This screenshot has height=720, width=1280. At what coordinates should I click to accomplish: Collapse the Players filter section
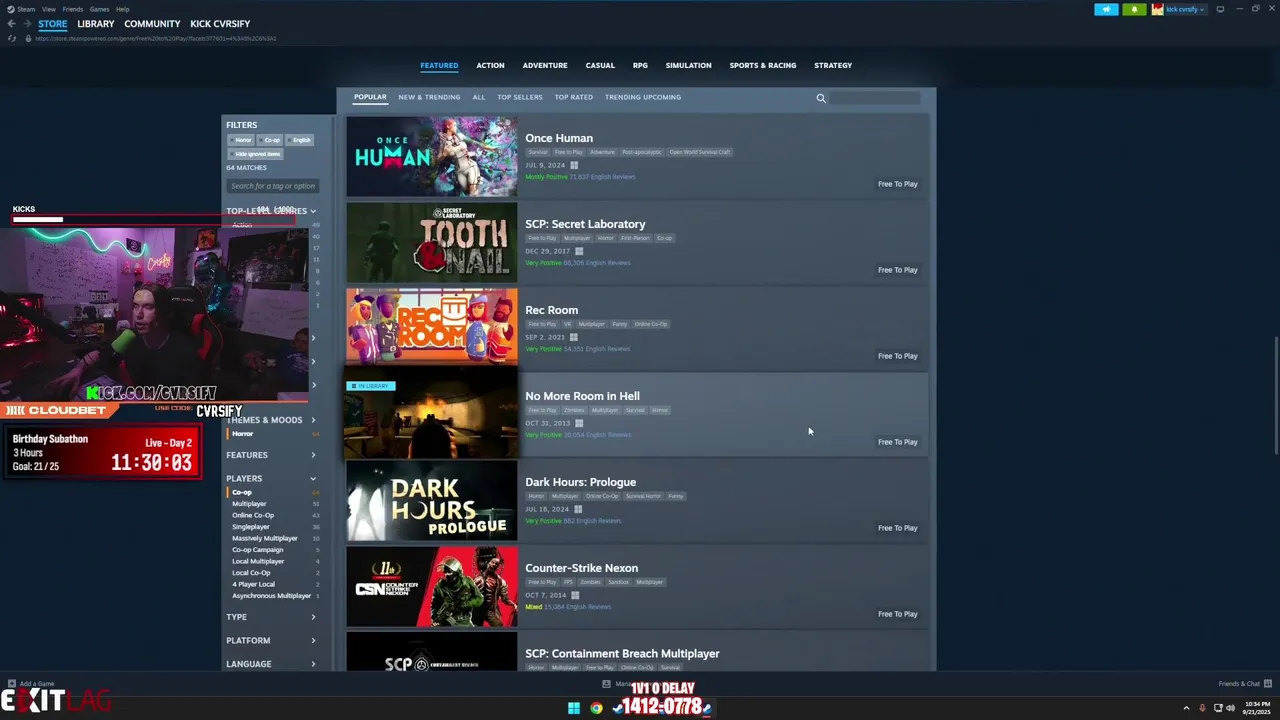pyautogui.click(x=271, y=479)
